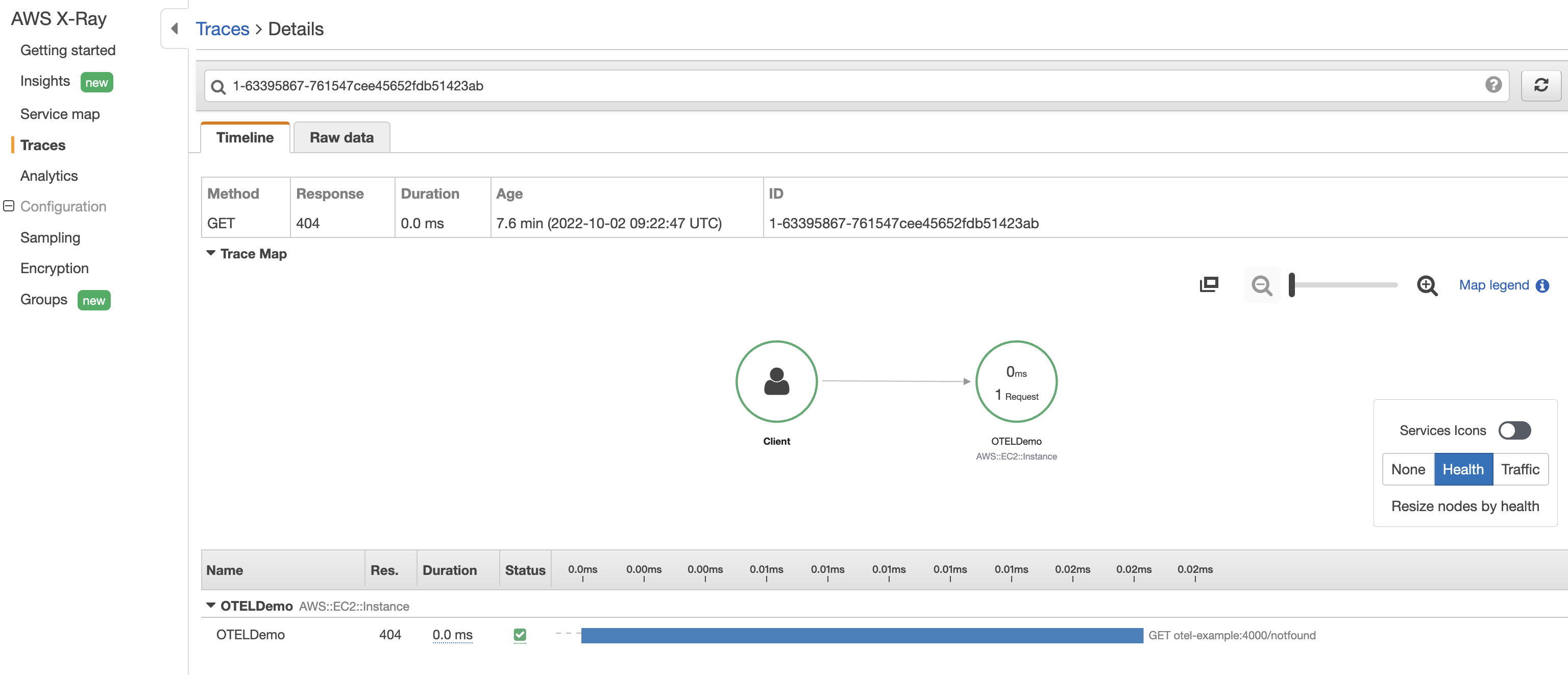Screen dimensions: 1568x675
Task: Open Analytics in the sidebar
Action: click(x=48, y=175)
